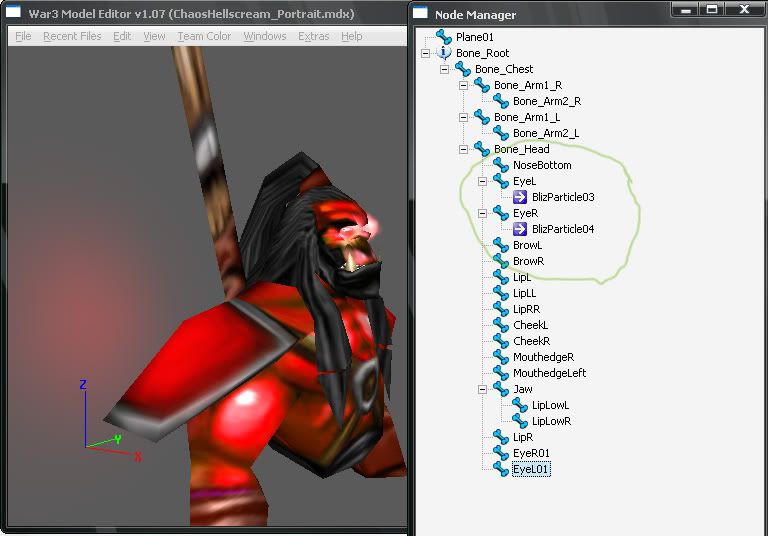Click the particle emitter icon beside BlizParticle03
The image size is (768, 536).
pos(520,197)
